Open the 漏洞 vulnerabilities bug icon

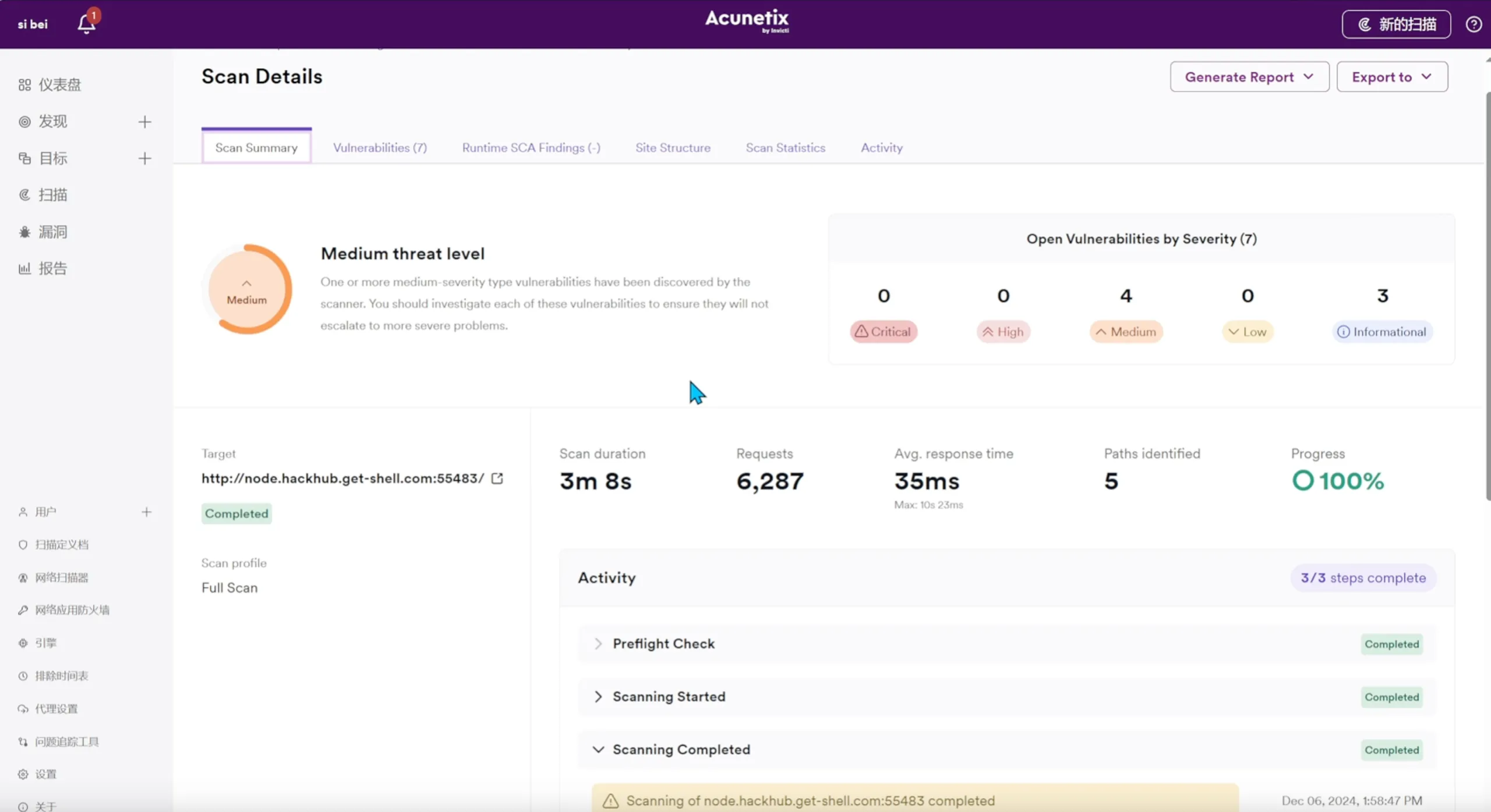coord(24,232)
